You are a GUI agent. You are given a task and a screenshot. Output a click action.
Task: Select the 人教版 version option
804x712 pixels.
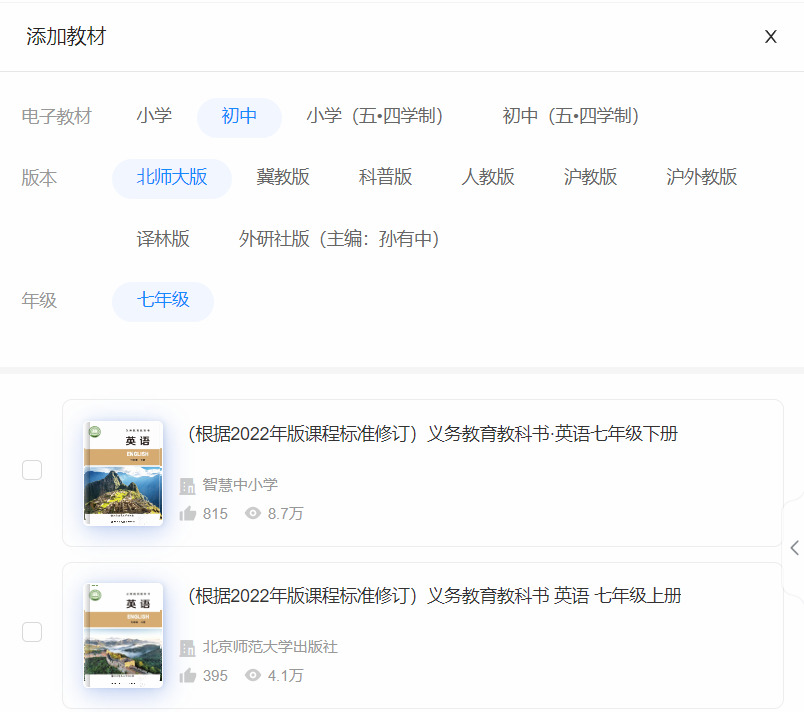point(488,178)
